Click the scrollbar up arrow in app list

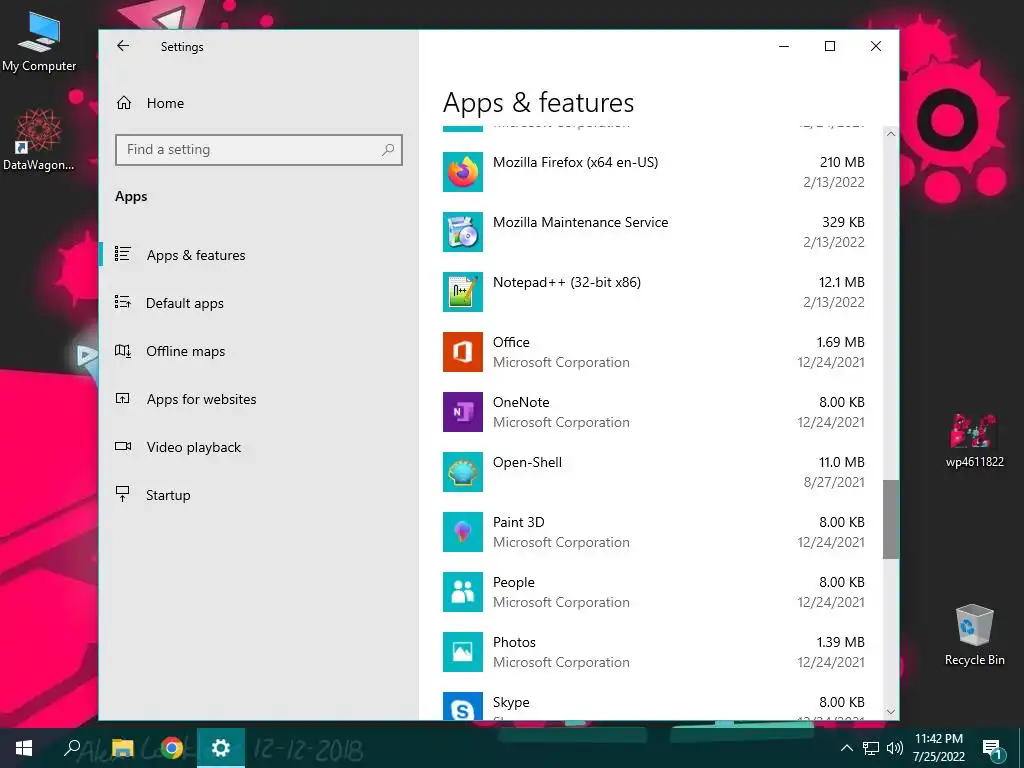coord(891,134)
